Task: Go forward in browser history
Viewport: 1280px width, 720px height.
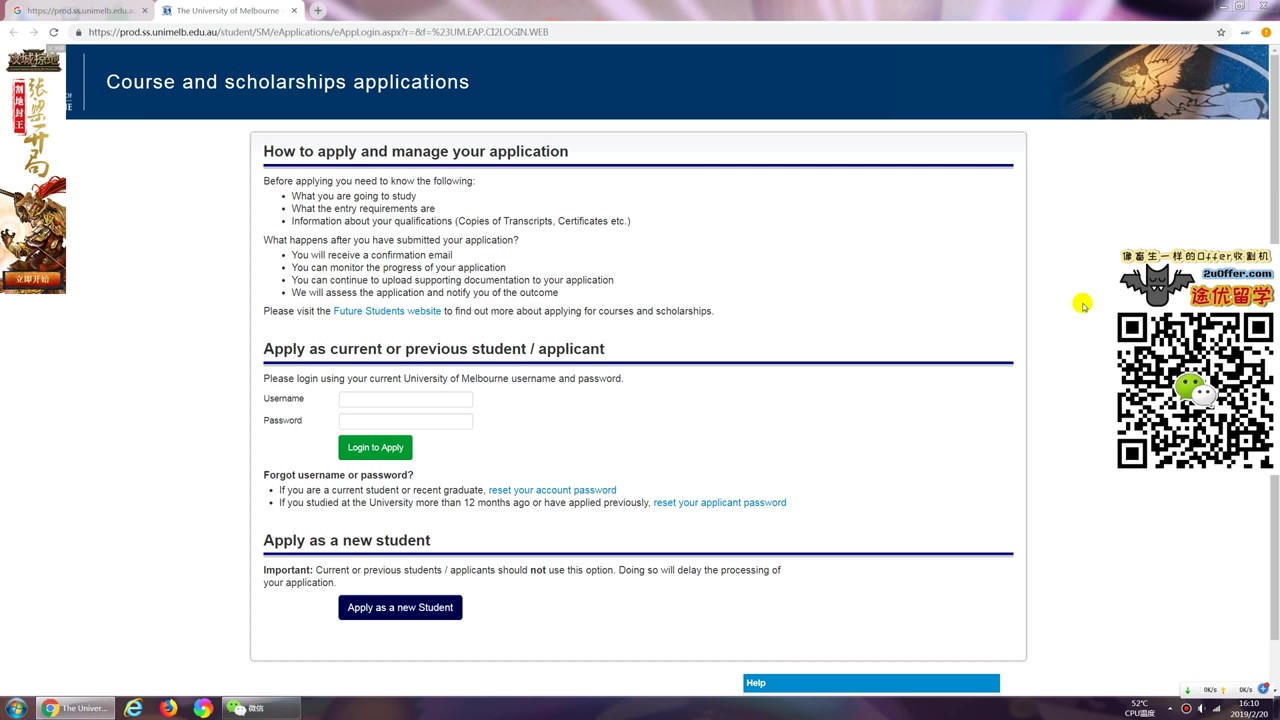Action: coord(33,32)
